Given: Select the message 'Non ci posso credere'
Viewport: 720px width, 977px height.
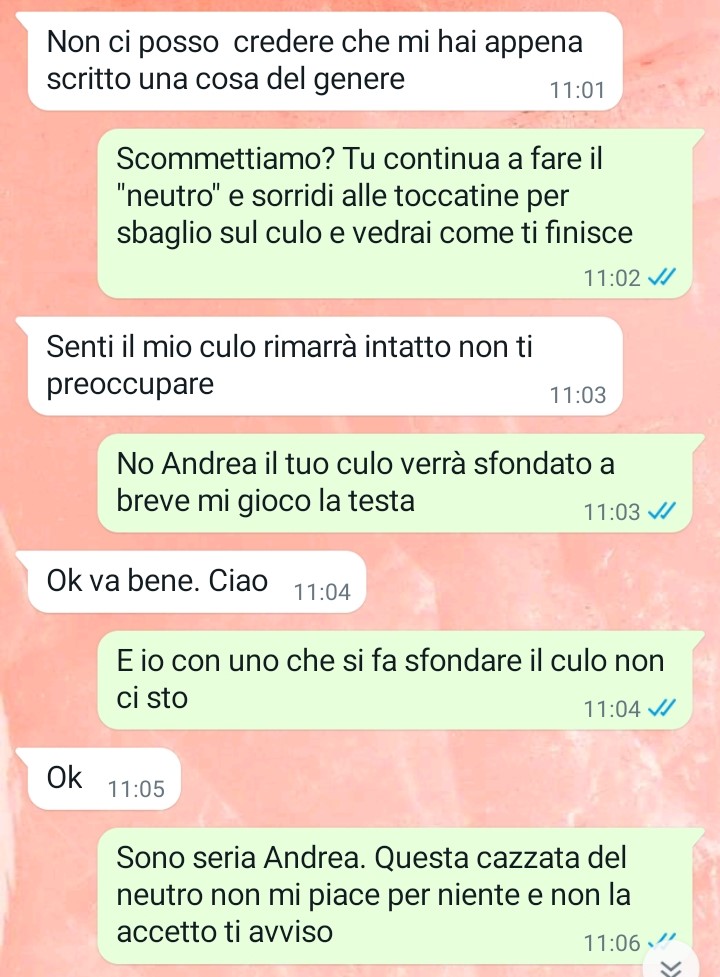Looking at the screenshot, I should click(x=325, y=61).
